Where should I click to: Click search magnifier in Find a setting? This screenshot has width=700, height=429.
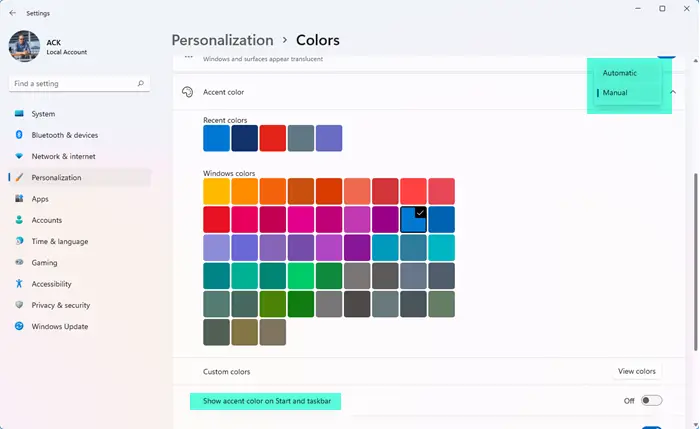[x=141, y=83]
